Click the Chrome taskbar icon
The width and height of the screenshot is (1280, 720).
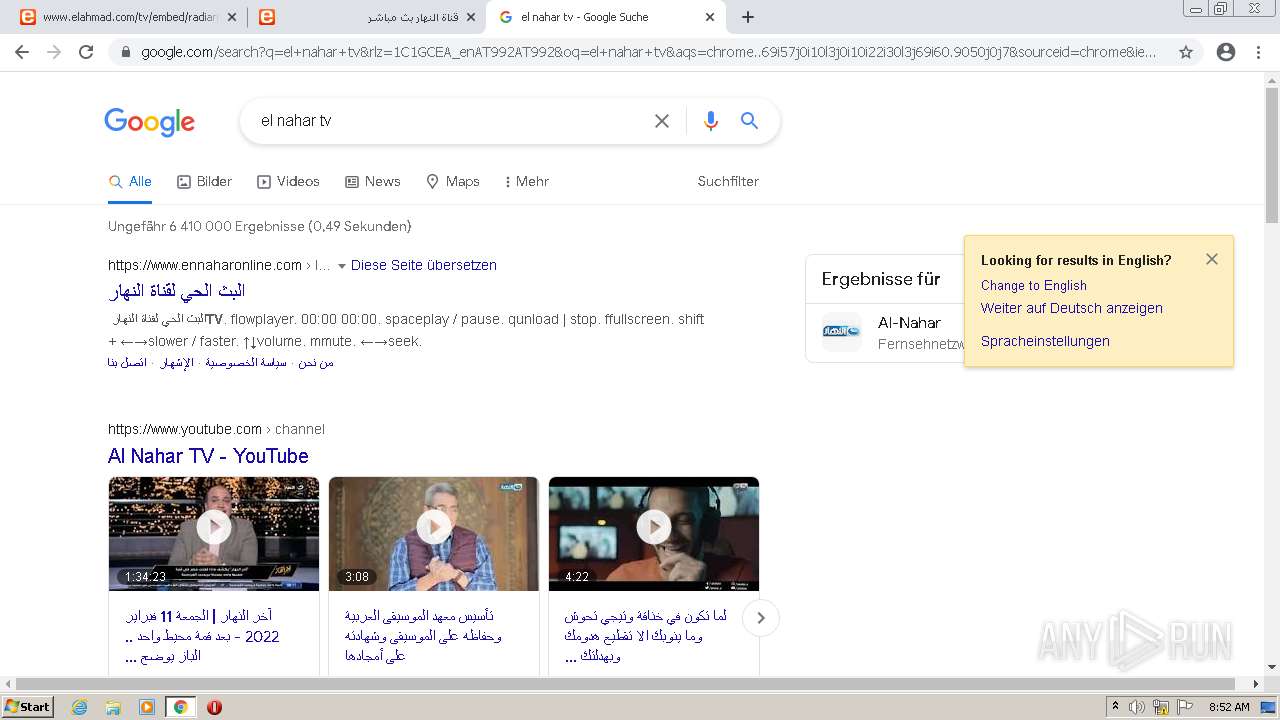click(180, 707)
